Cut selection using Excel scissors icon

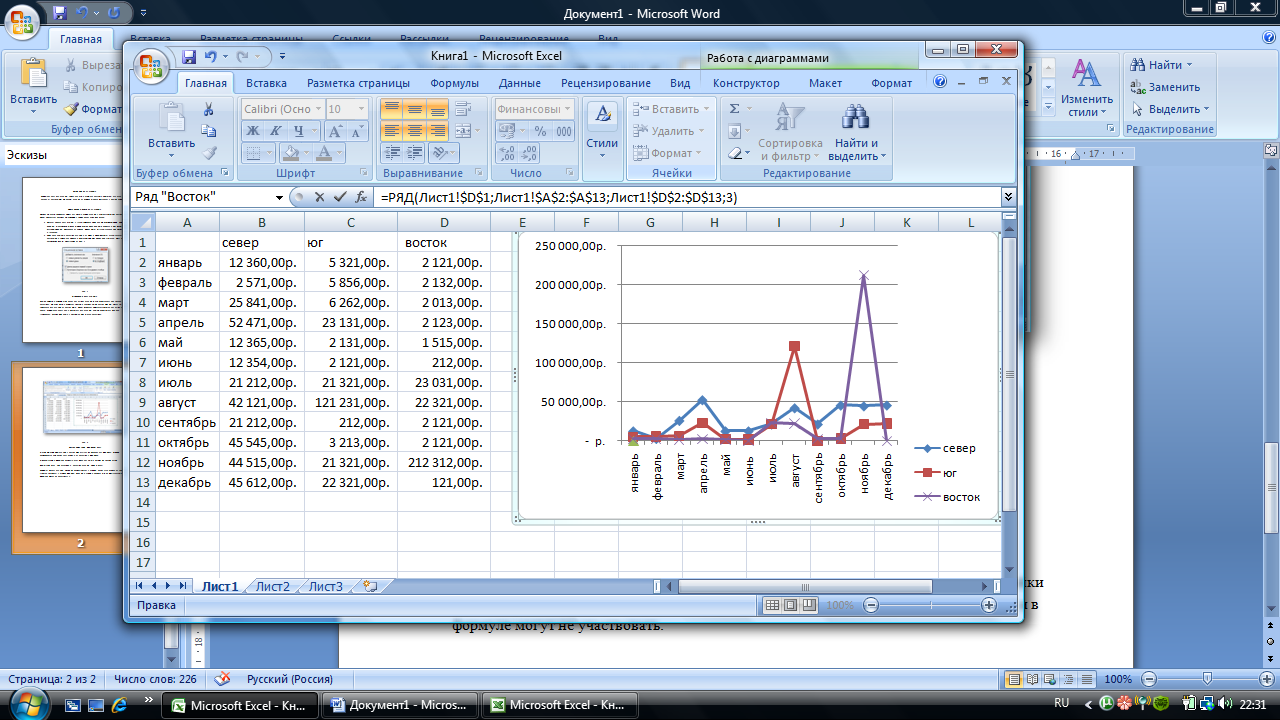(208, 109)
